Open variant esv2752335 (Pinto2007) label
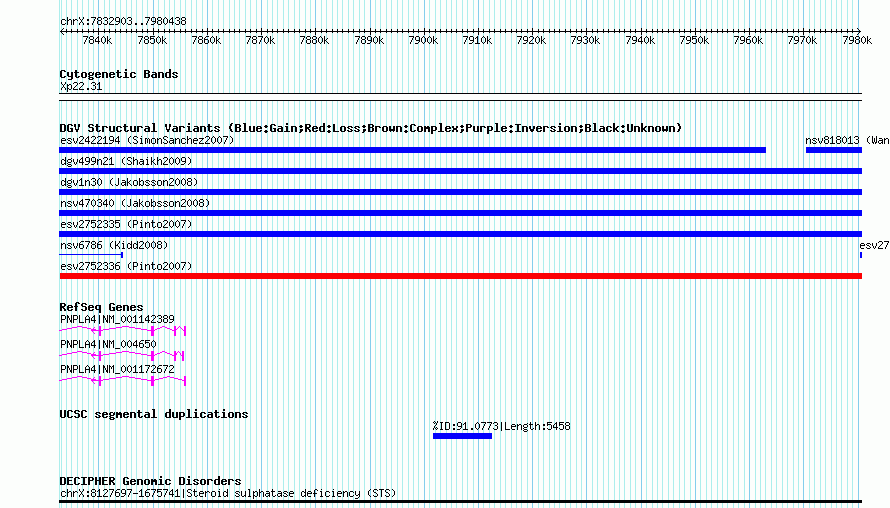 click(126, 224)
